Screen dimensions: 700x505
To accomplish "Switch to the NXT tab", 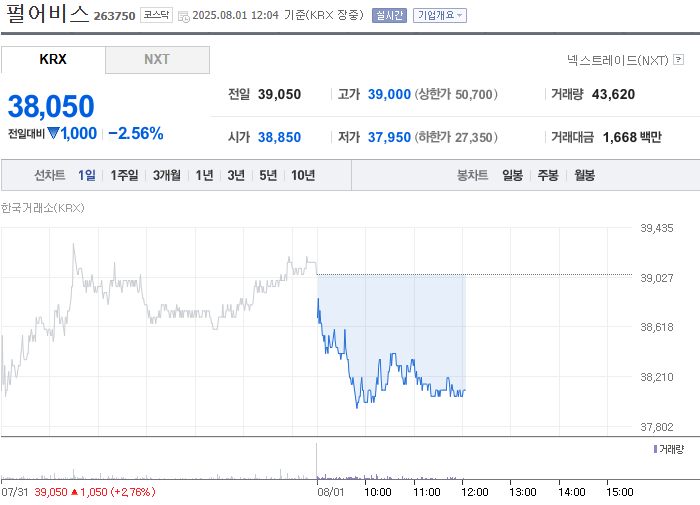I will [x=157, y=59].
